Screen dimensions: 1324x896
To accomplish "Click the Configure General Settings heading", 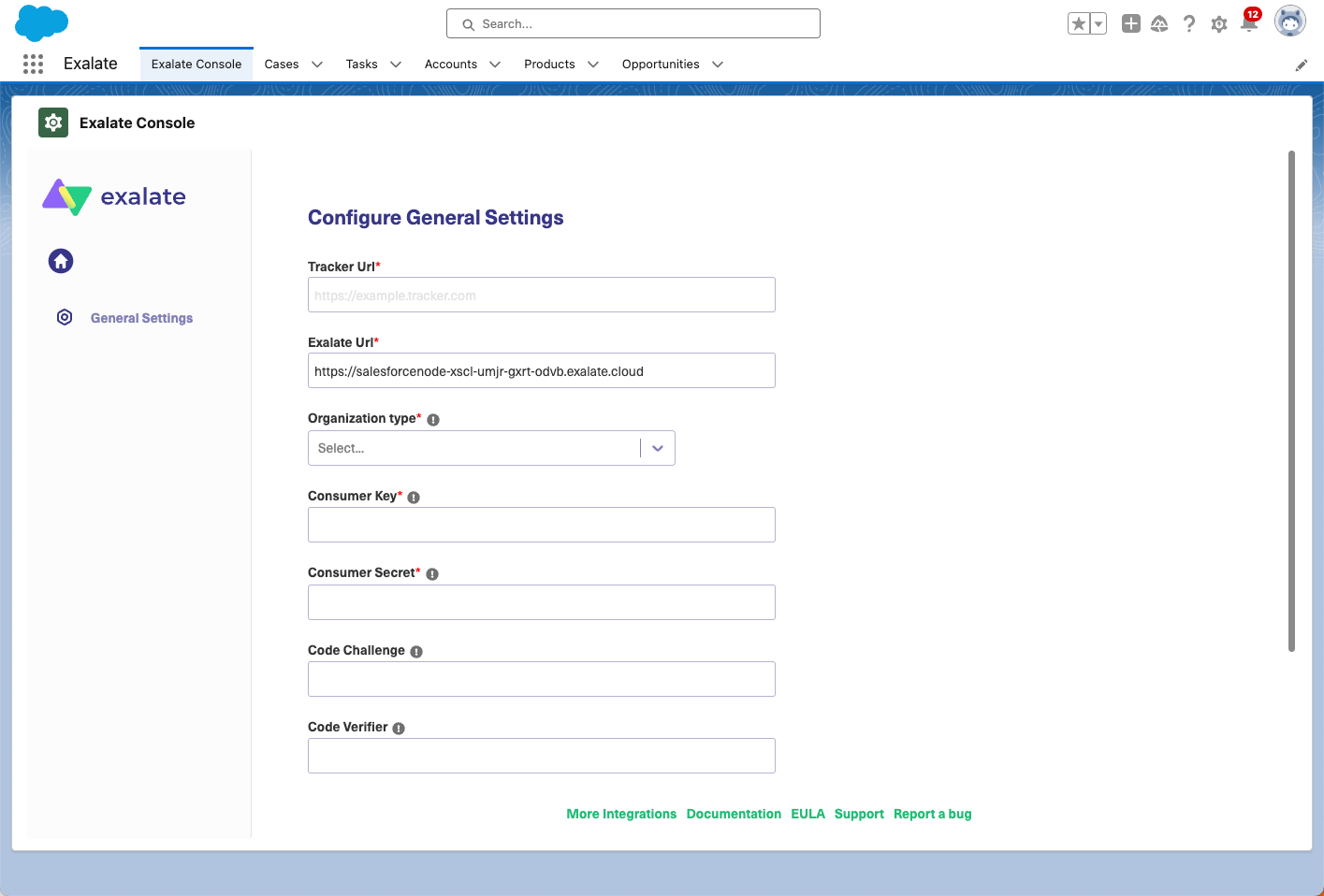I will click(436, 218).
